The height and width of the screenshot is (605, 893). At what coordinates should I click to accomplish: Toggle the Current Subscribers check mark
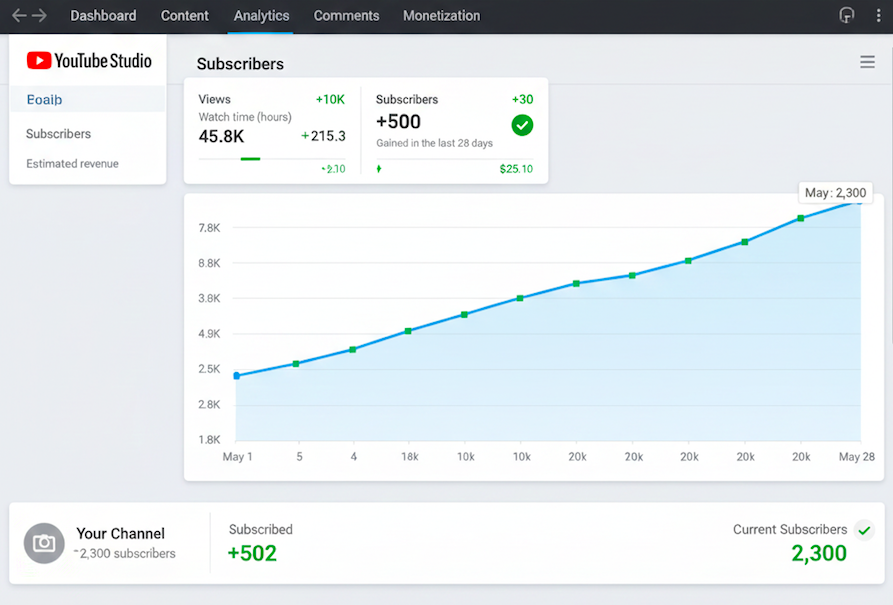[864, 530]
